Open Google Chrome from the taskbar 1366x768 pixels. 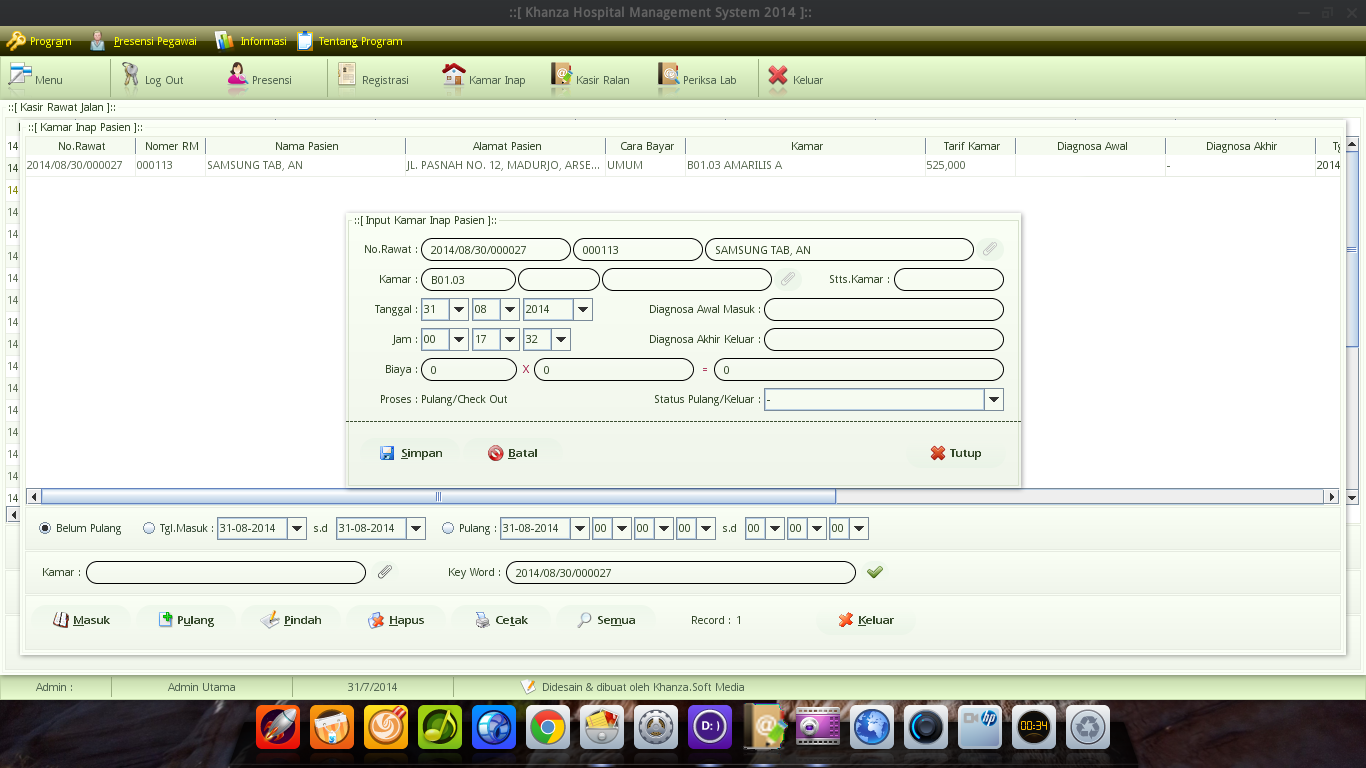[547, 727]
